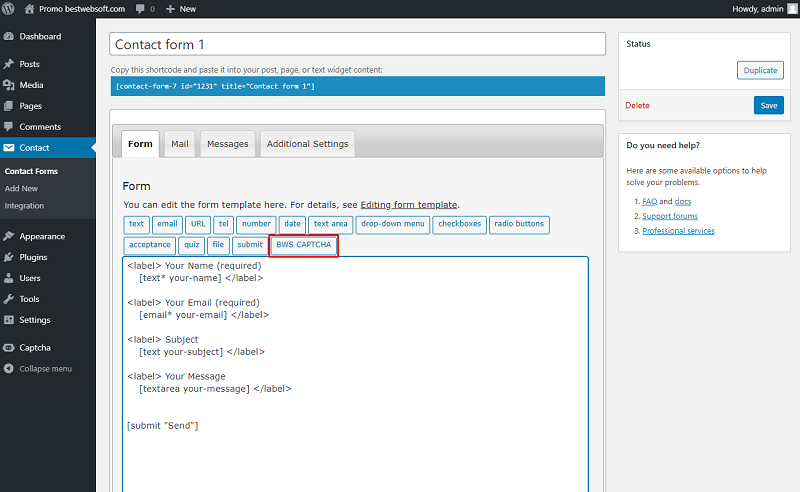Insert a text tag
This screenshot has width=800, height=492.
coord(136,224)
